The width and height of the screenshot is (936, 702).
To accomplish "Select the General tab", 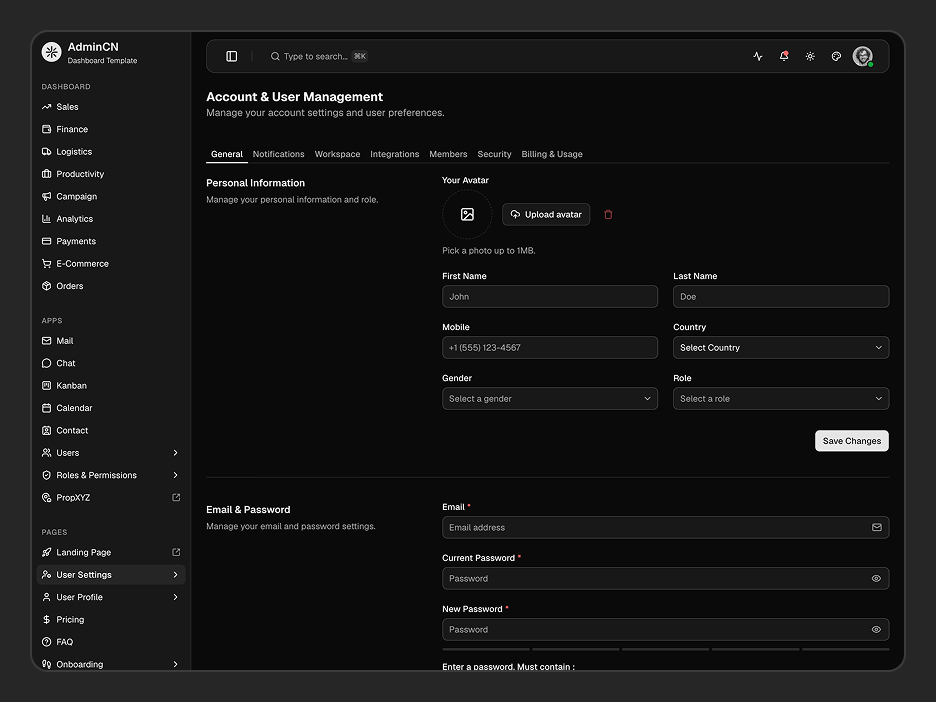I will (x=227, y=154).
